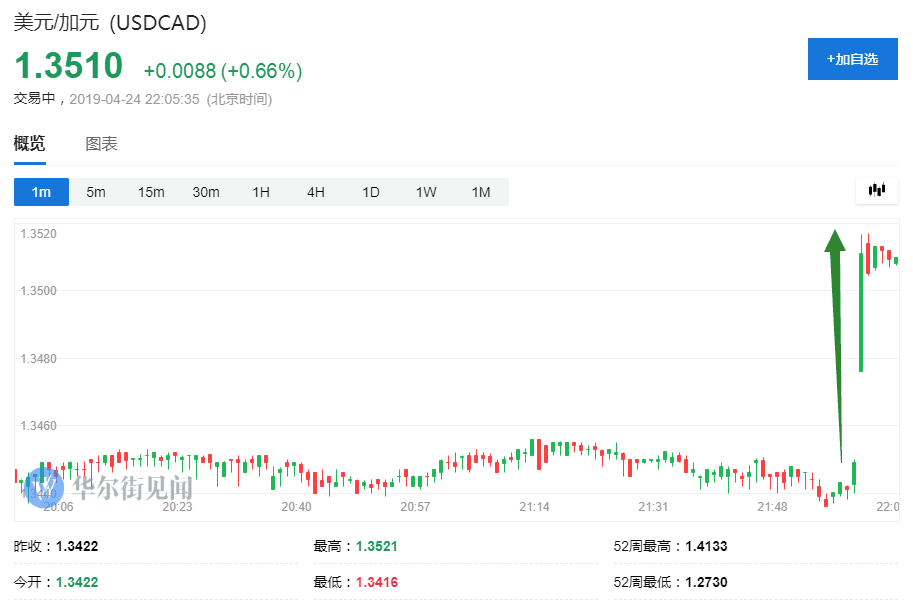This screenshot has width=913, height=609.
Task: Click the 华尔街见闻 watermark logo
Action: 108,487
